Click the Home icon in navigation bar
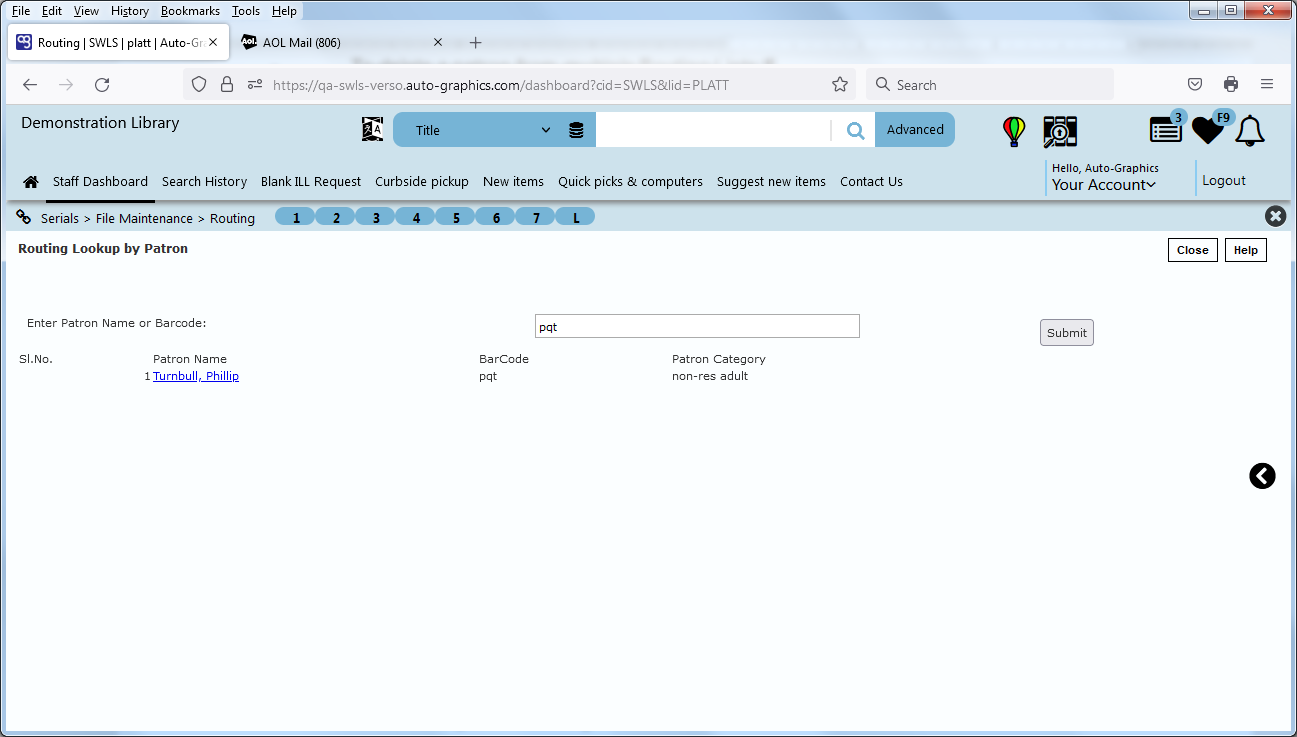 (31, 182)
